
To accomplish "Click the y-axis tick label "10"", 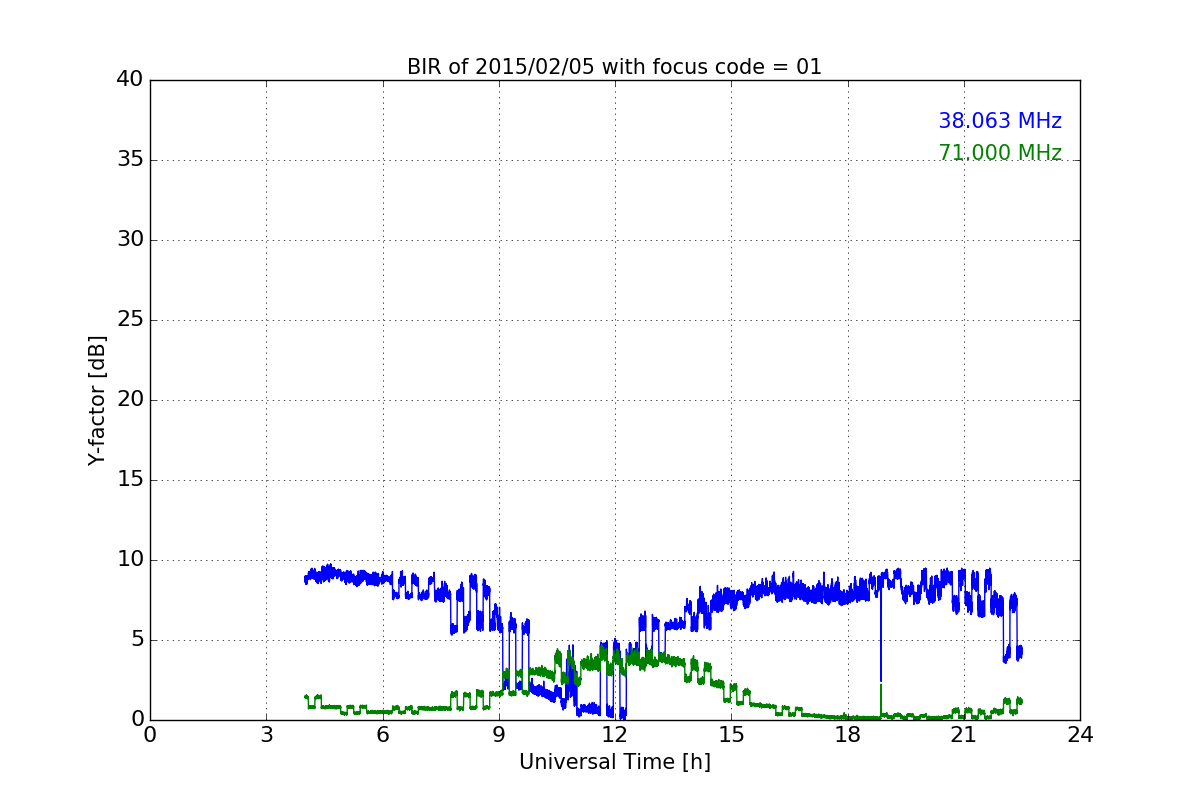I will [131, 560].
